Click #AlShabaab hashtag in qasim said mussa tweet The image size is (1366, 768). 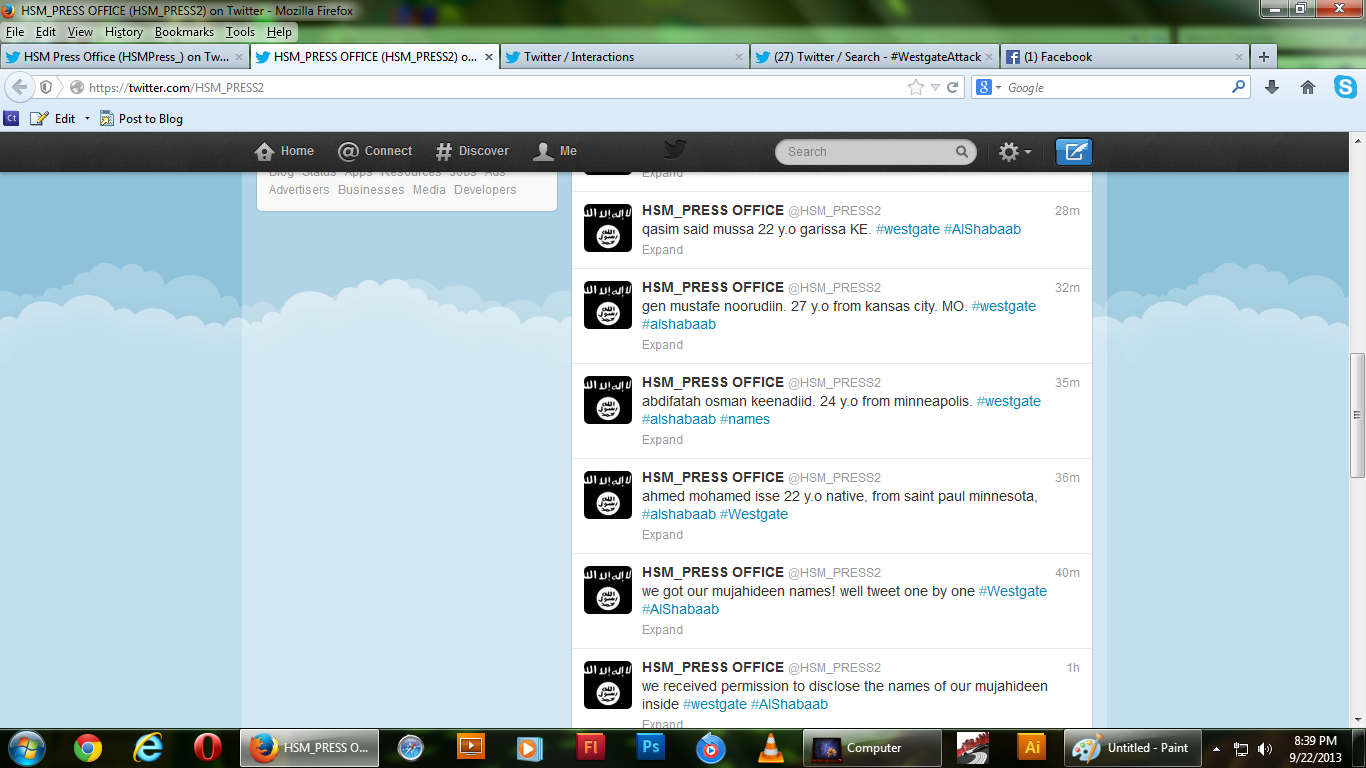(x=982, y=229)
